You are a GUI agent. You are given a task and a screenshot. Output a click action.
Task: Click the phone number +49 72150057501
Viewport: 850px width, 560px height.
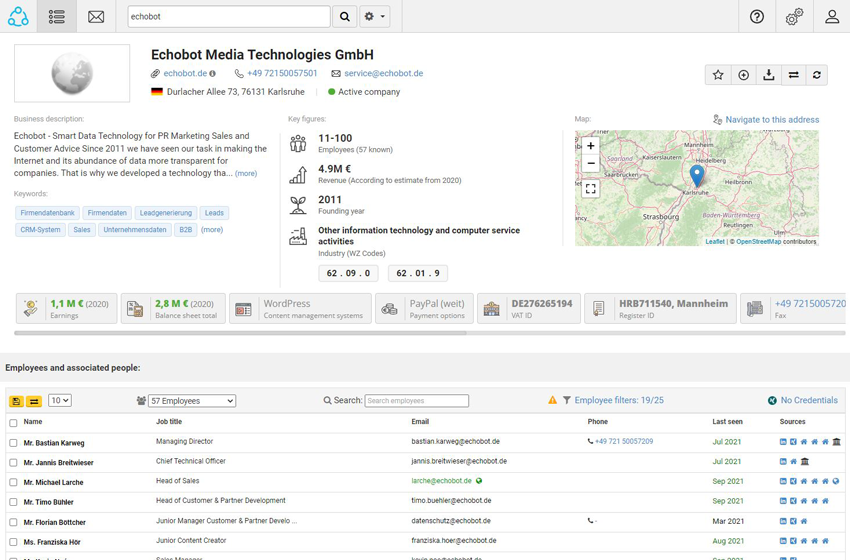click(x=282, y=73)
